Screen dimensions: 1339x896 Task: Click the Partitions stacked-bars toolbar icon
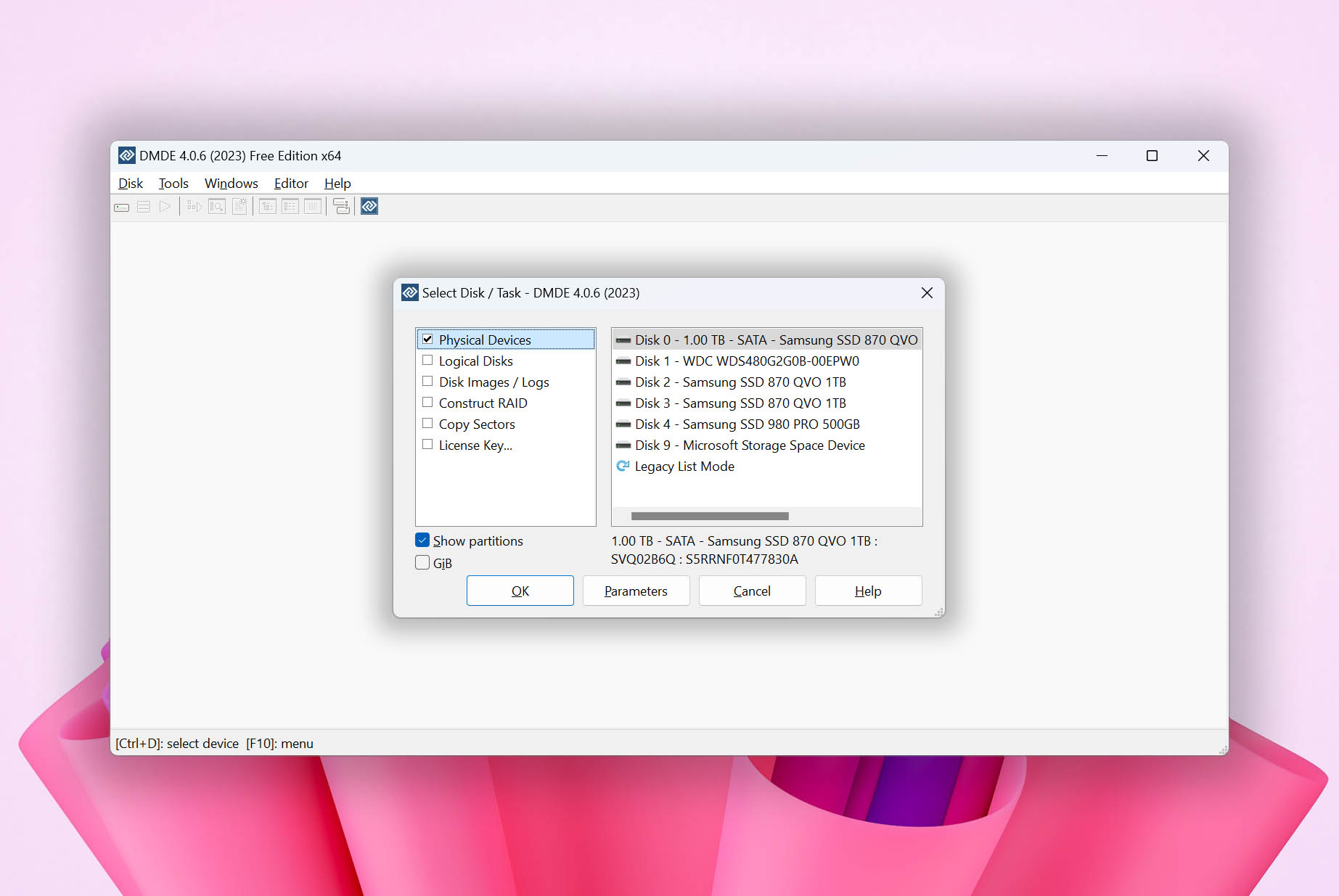click(x=144, y=207)
